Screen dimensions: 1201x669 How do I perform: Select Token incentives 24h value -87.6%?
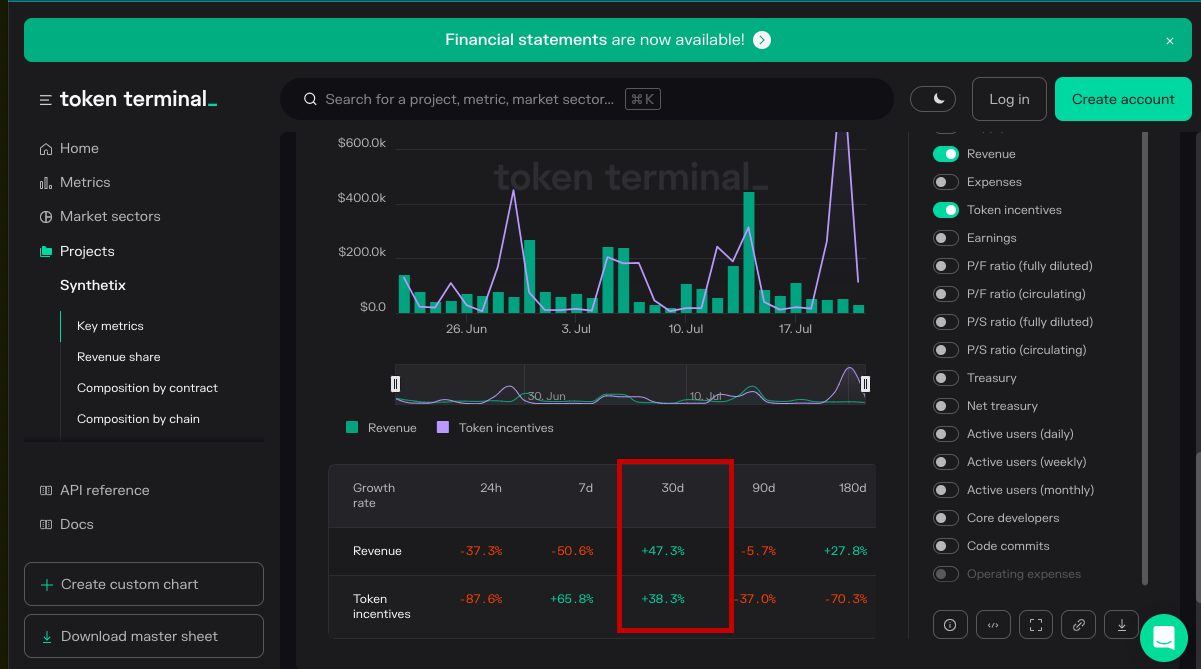481,599
